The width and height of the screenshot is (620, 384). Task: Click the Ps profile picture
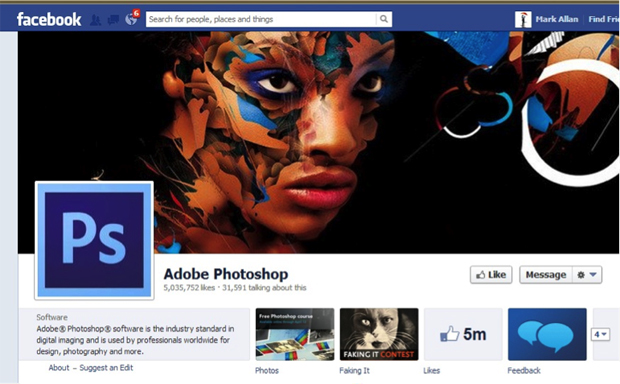[94, 240]
